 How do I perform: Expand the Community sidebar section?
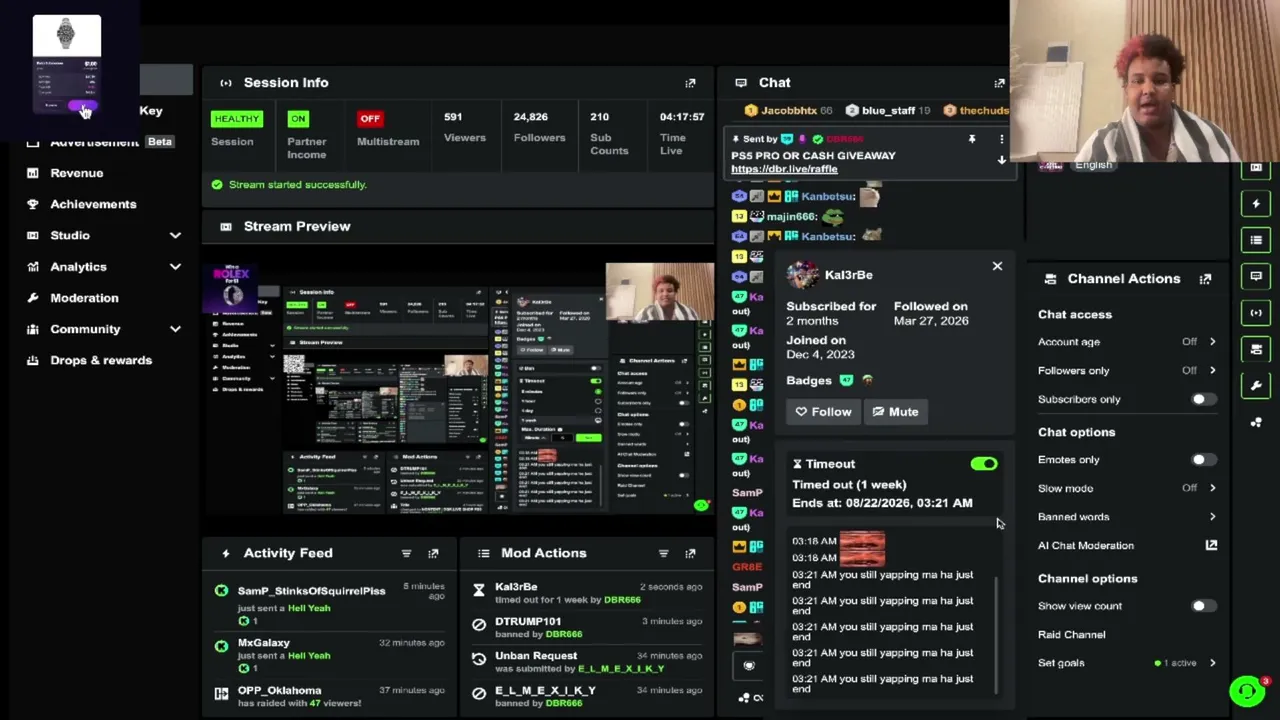point(175,329)
